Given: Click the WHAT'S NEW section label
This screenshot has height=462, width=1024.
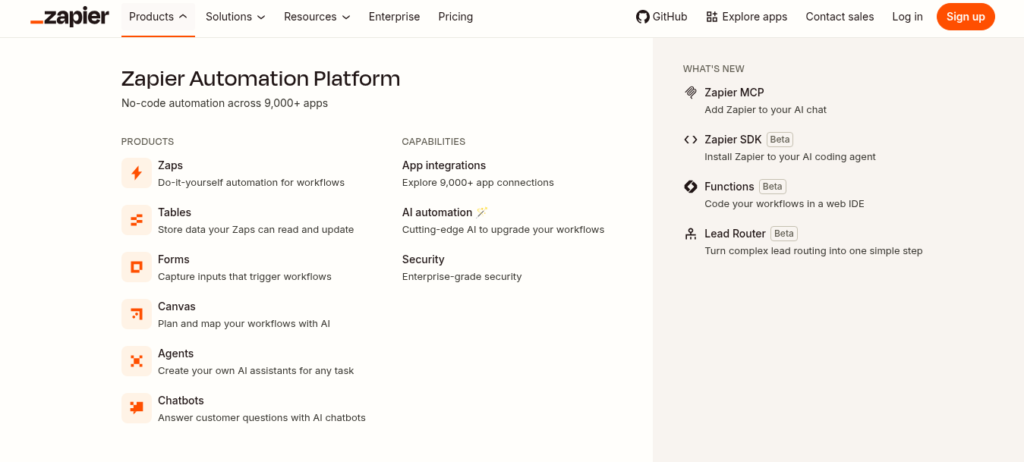Looking at the screenshot, I should click(714, 69).
